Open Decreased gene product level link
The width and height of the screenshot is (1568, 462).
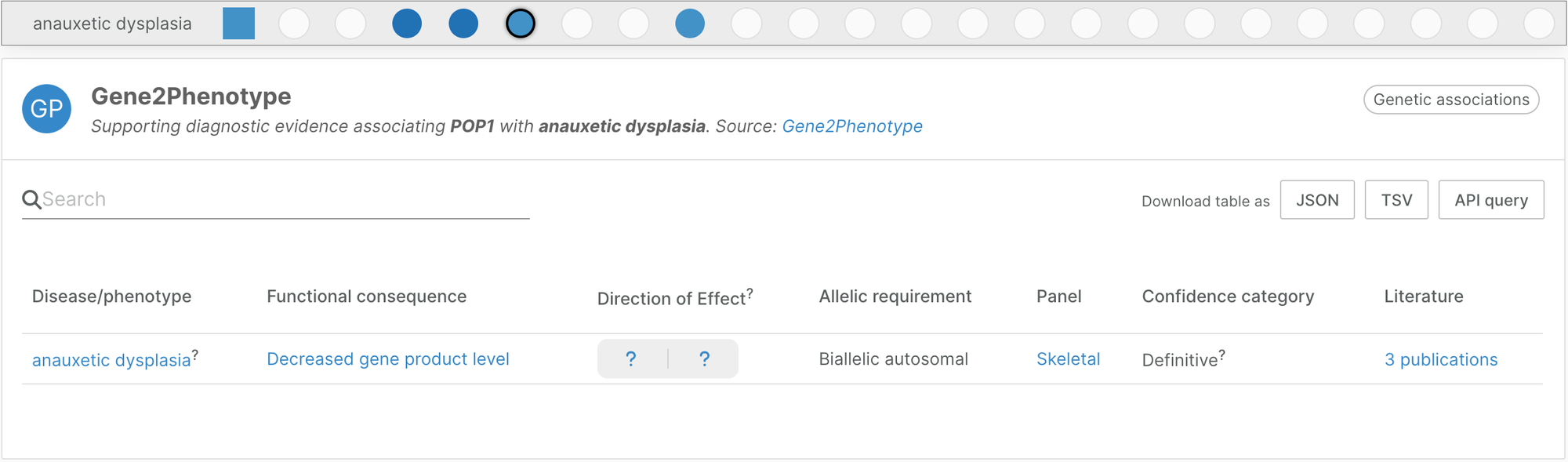387,359
